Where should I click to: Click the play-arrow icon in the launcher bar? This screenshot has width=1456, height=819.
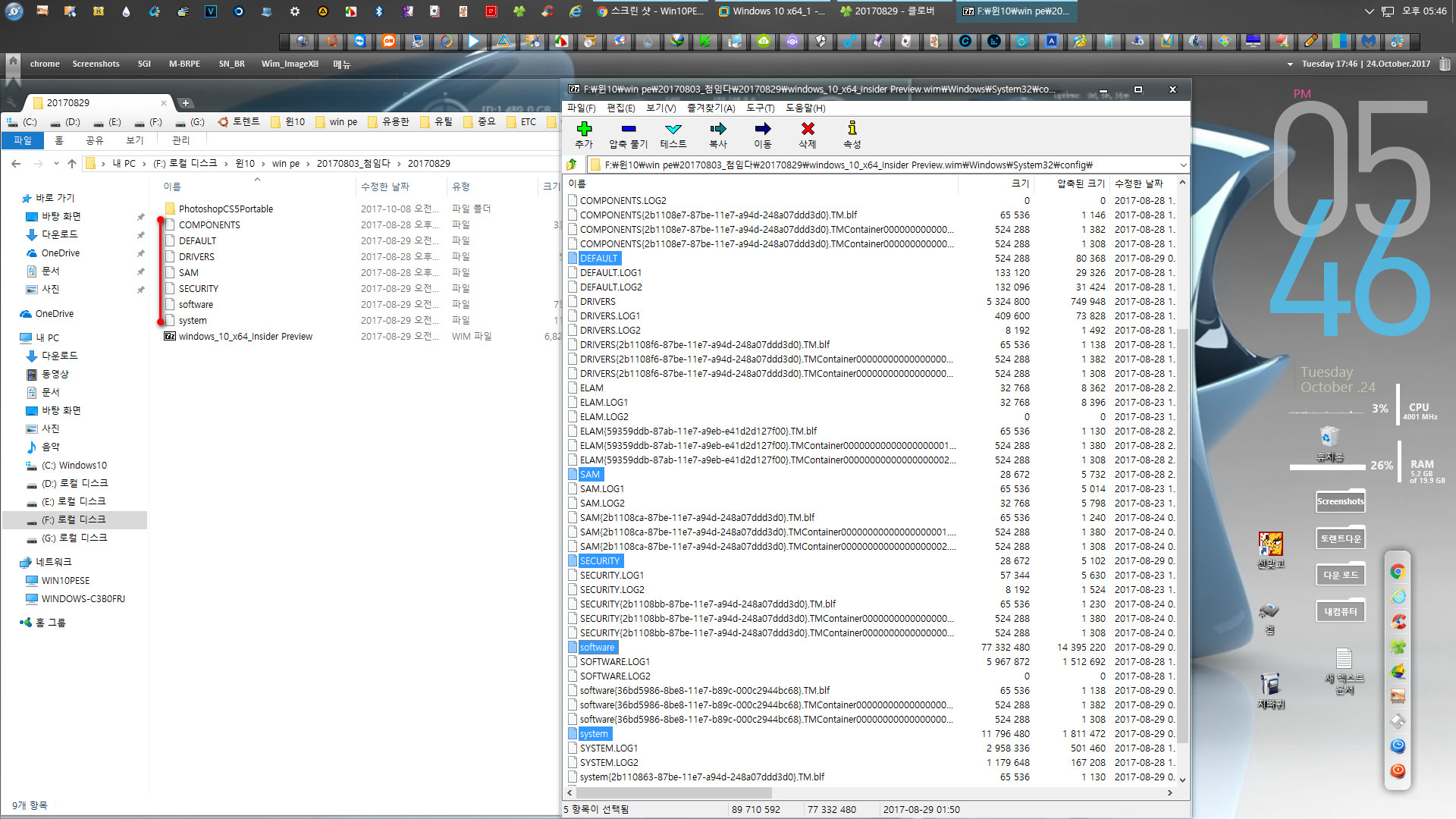(474, 42)
